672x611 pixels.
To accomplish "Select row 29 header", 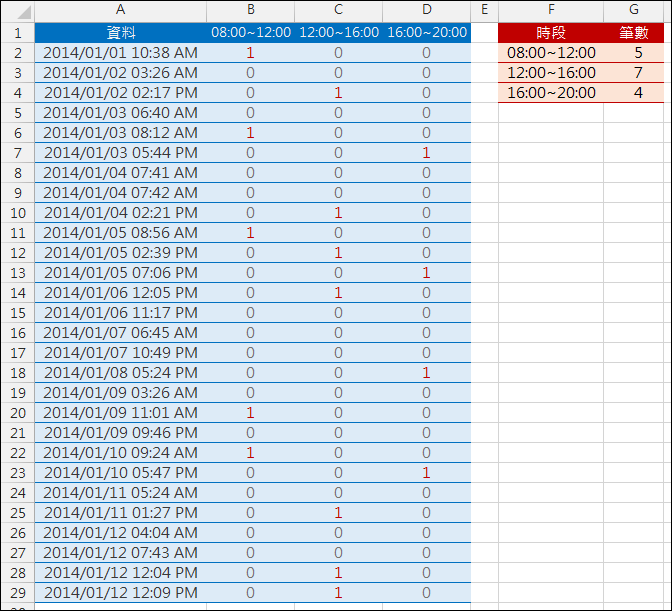I will [18, 593].
